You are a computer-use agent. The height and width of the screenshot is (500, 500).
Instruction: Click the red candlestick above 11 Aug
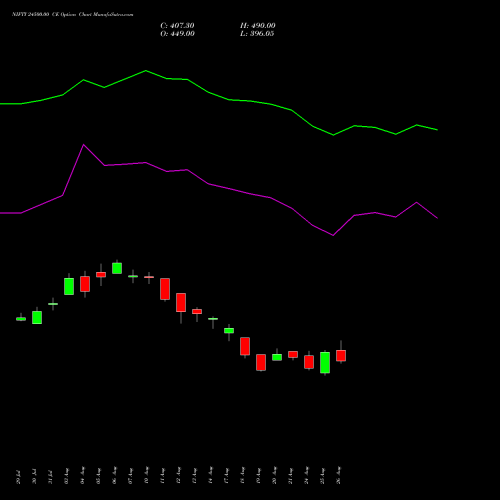pos(165,289)
